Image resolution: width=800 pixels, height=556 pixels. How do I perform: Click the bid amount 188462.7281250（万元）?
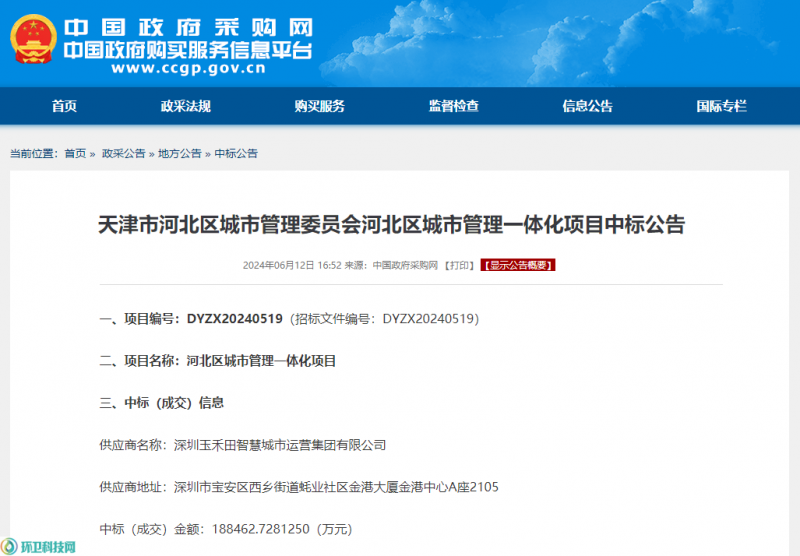tap(282, 529)
